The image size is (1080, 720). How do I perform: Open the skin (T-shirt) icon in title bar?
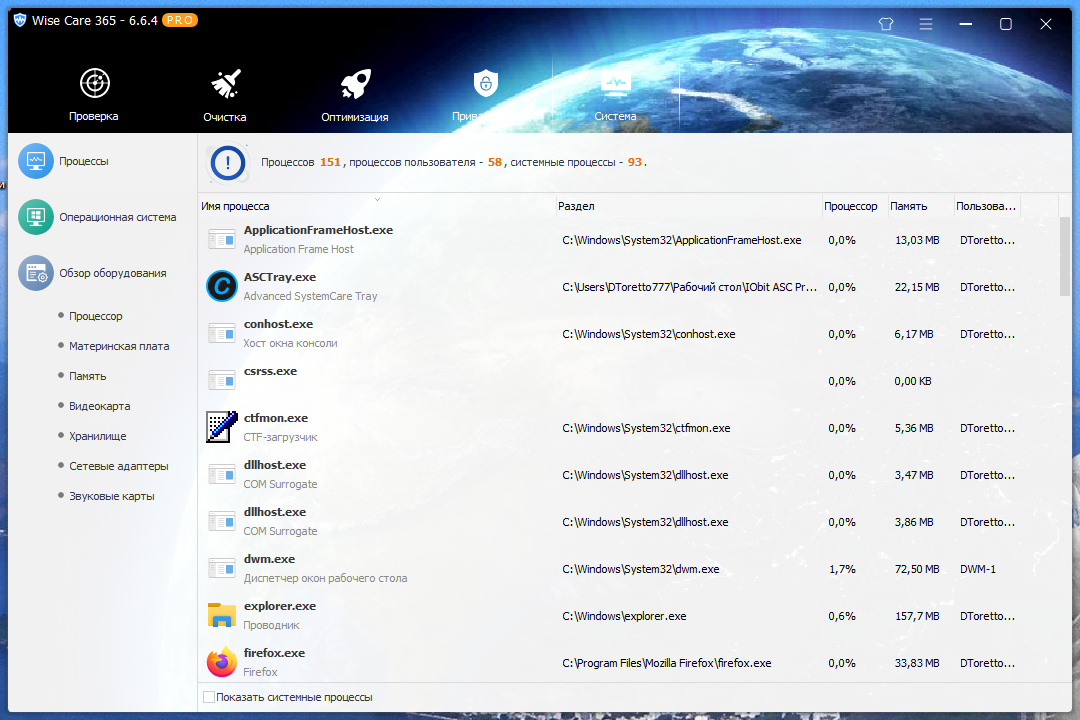coord(886,24)
